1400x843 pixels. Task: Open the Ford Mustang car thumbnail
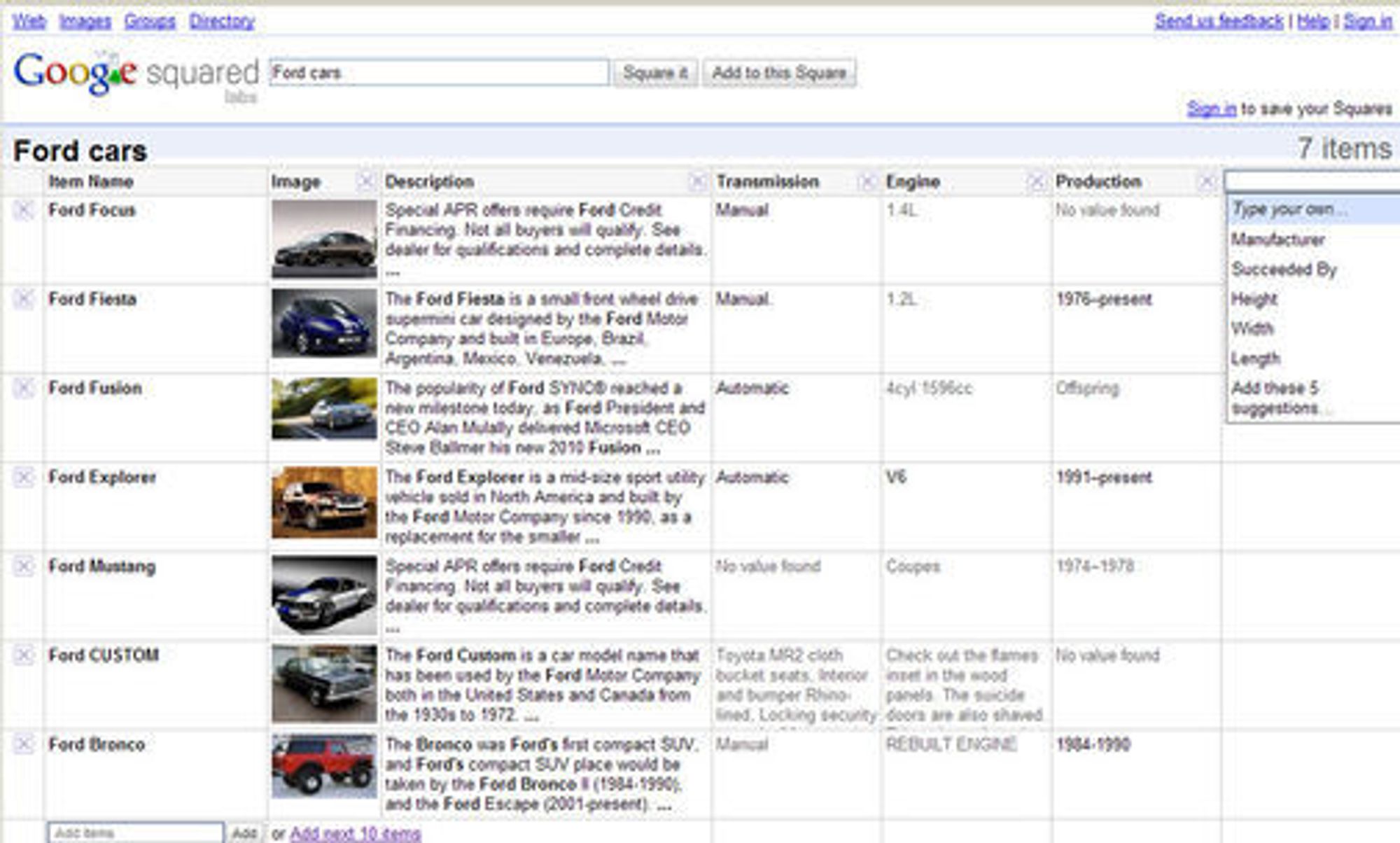tap(324, 595)
